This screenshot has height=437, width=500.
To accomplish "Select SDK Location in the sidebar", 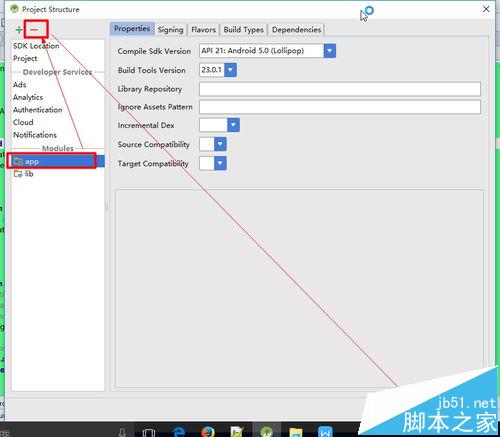I will coord(36,46).
